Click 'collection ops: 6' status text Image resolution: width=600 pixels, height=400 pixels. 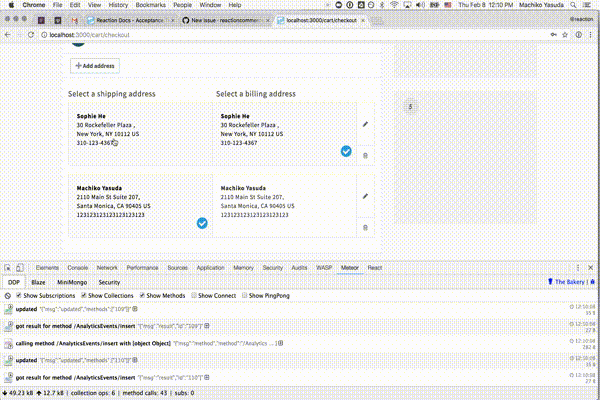click(x=93, y=393)
